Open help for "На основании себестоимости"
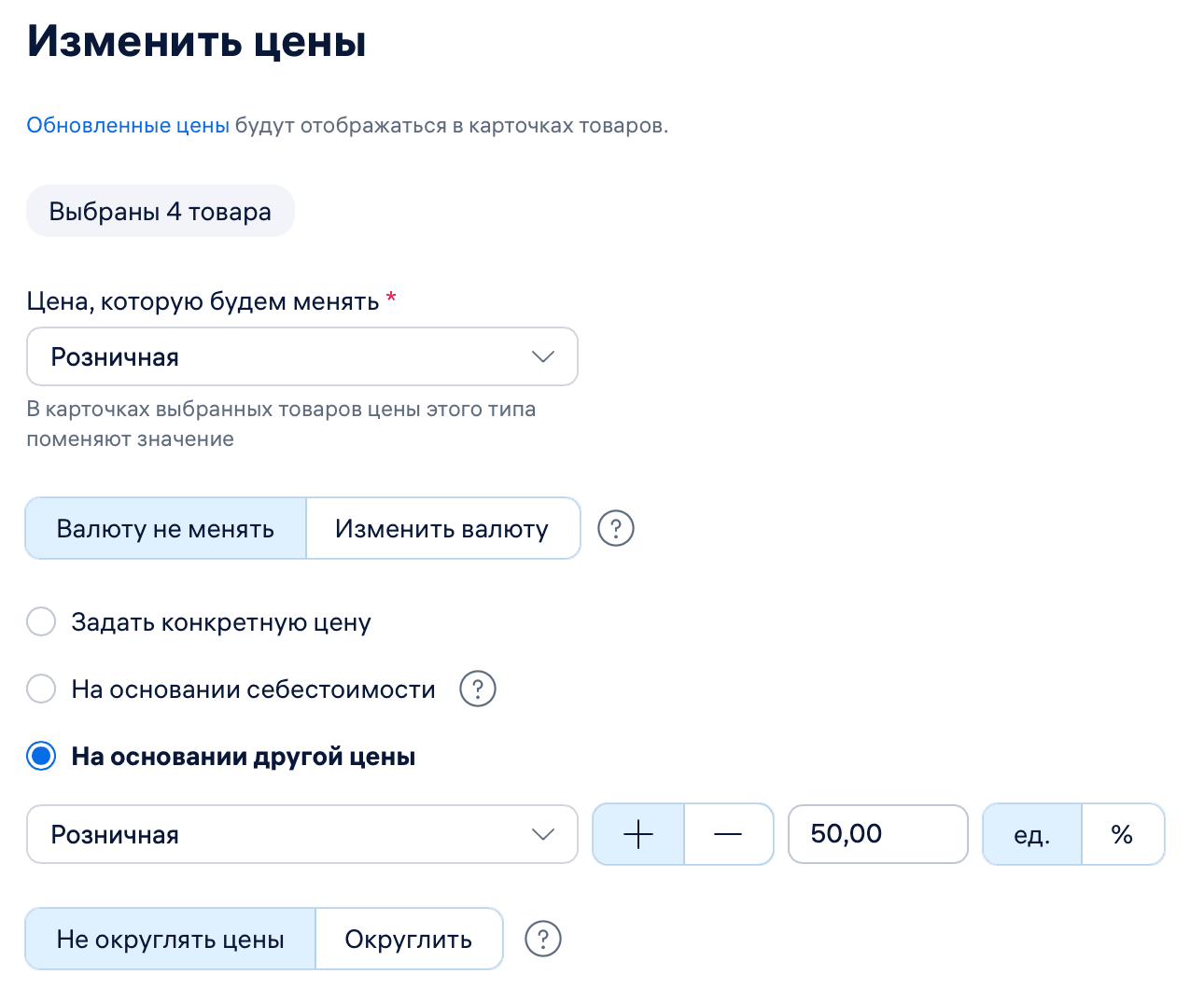 [x=477, y=689]
